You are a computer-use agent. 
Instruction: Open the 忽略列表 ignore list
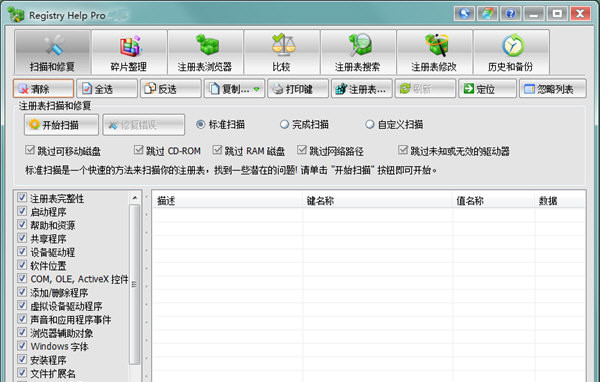[x=553, y=89]
